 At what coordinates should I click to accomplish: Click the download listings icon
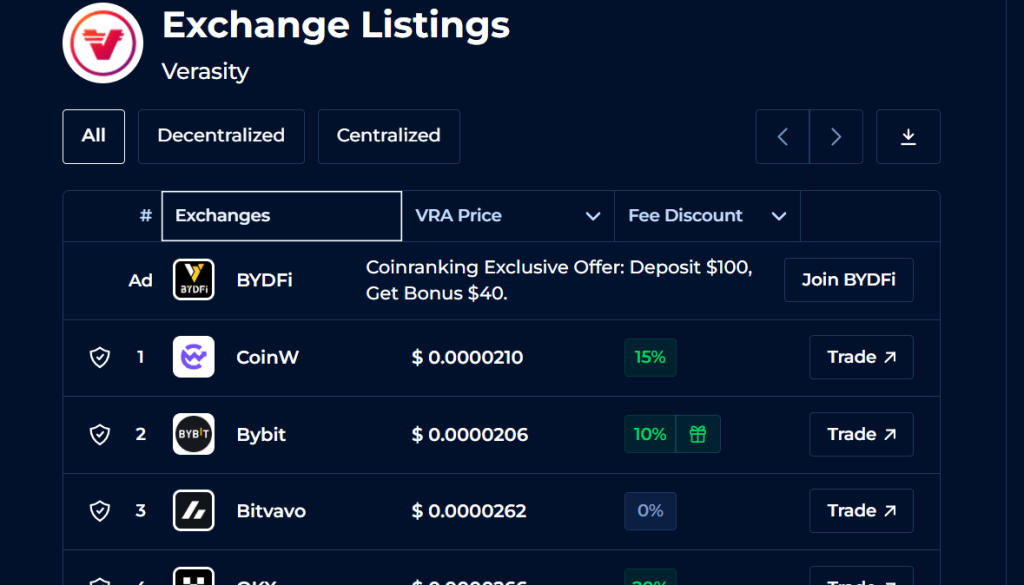pyautogui.click(x=908, y=136)
